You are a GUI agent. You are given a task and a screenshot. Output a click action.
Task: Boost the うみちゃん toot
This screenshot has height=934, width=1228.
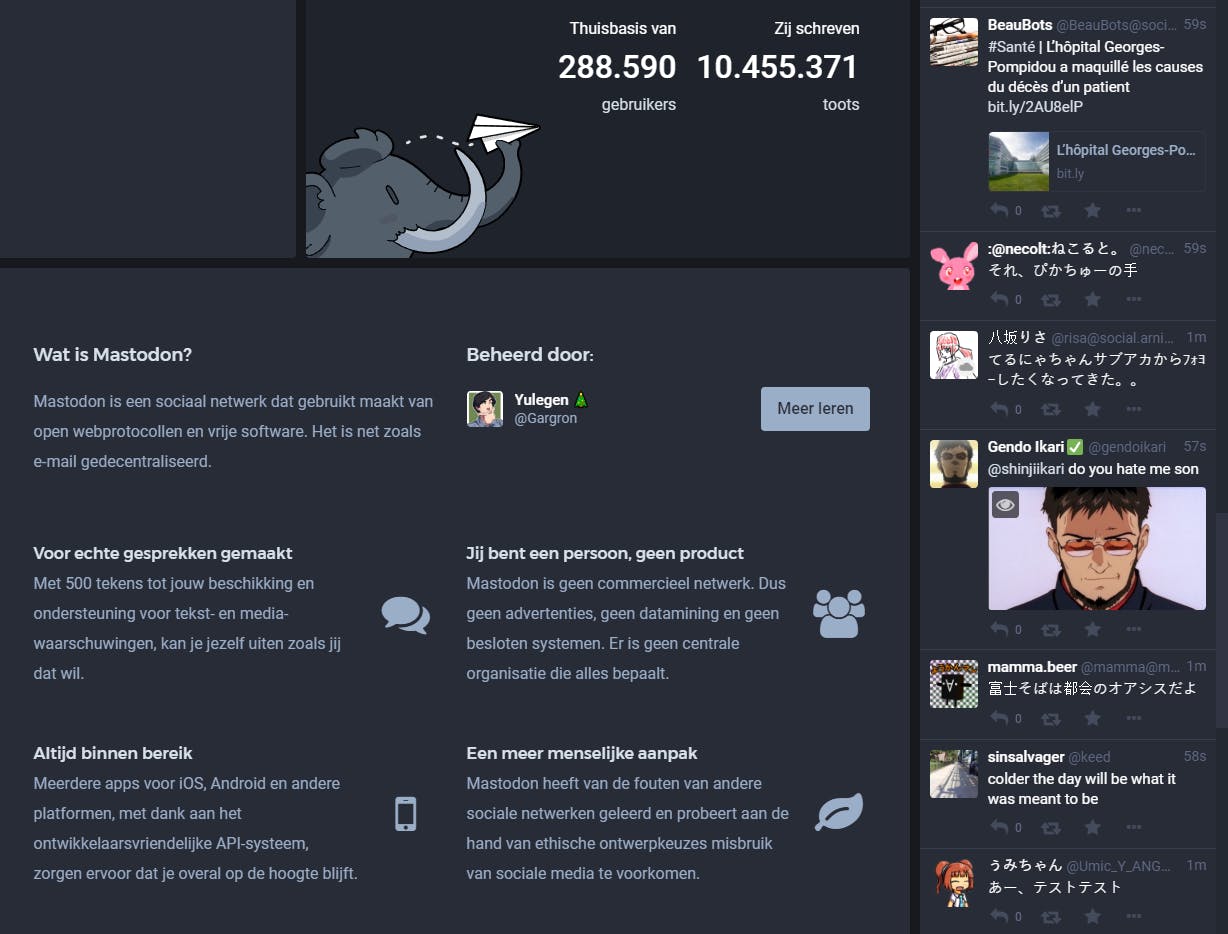pos(1051,915)
